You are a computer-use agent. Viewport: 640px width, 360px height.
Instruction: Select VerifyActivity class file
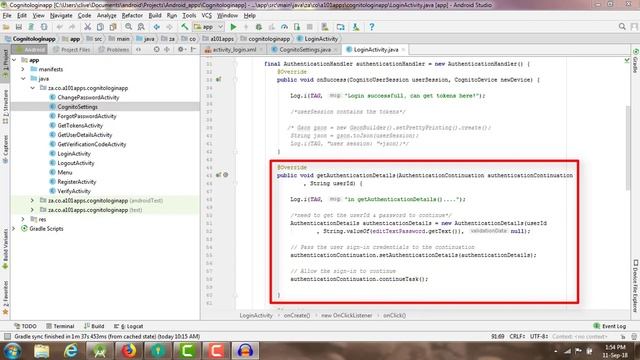[x=74, y=191]
